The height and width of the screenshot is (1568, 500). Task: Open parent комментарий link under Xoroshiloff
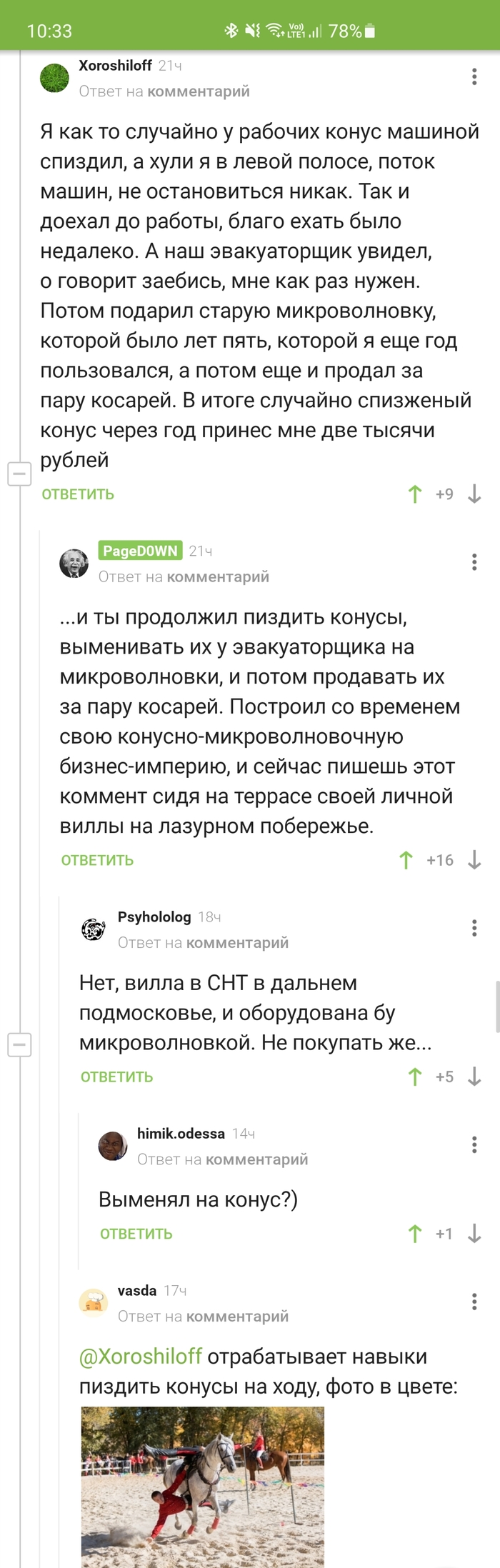coord(198,91)
